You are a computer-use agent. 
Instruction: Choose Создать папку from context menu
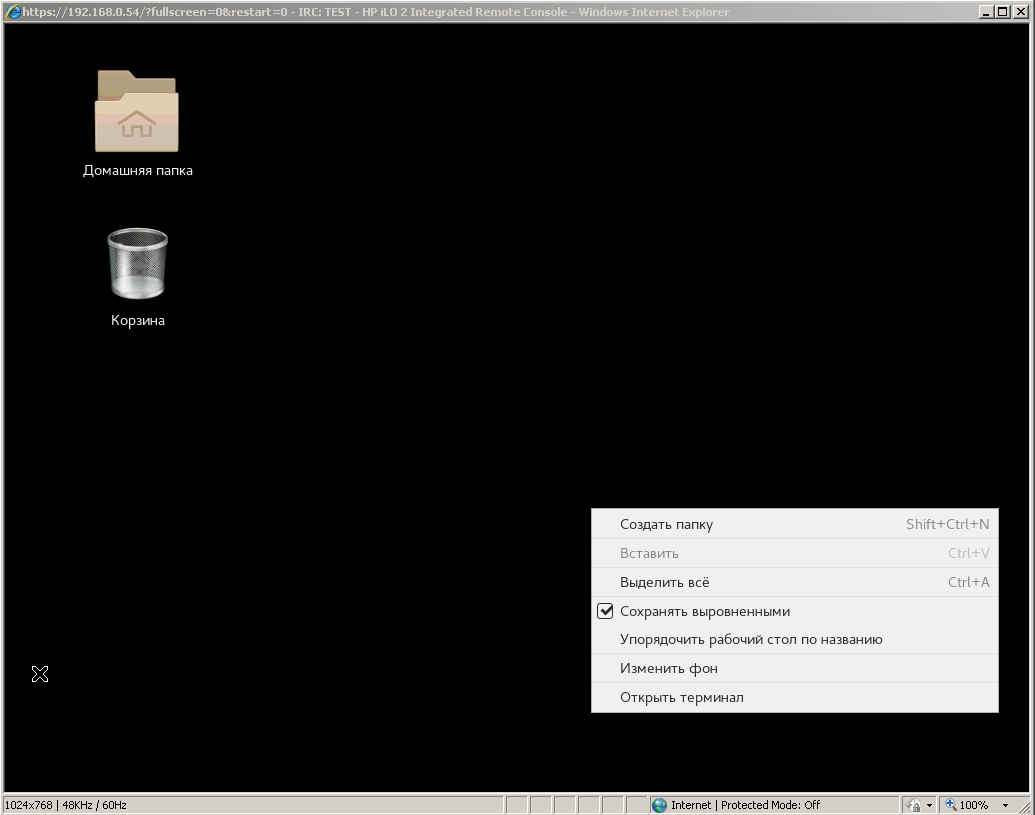tap(666, 524)
